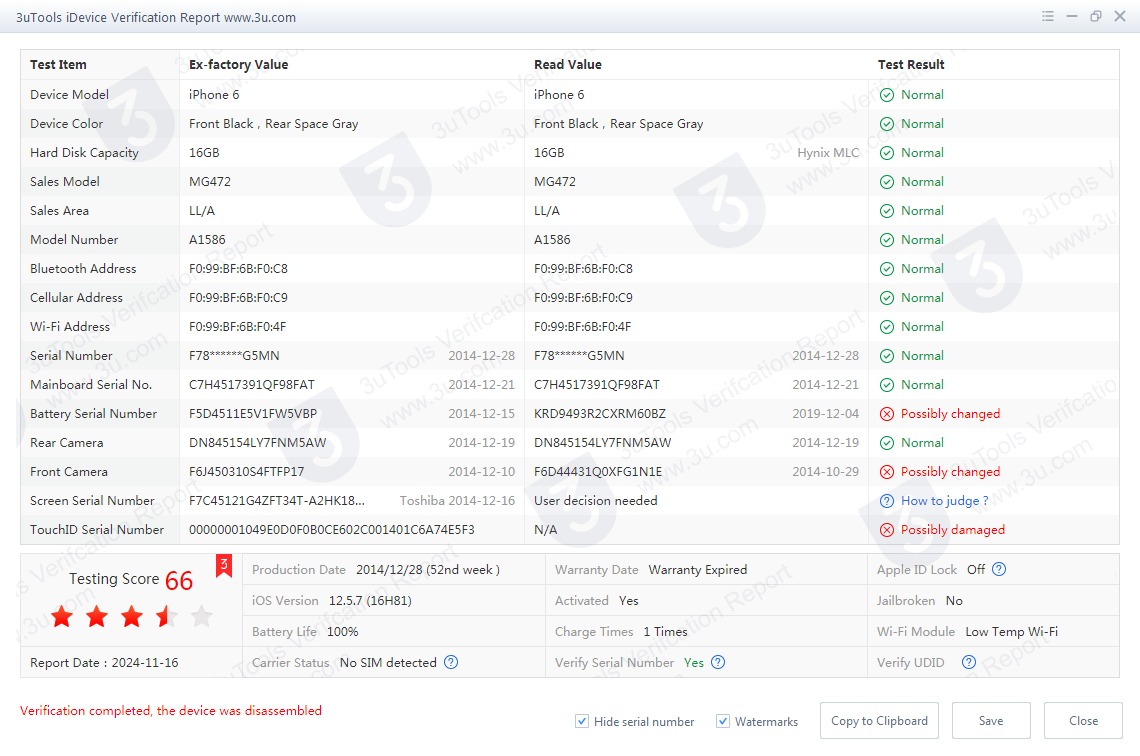The image size is (1140, 756).
Task: Click the Production Date 2014/12/28 value
Action: [x=428, y=570]
